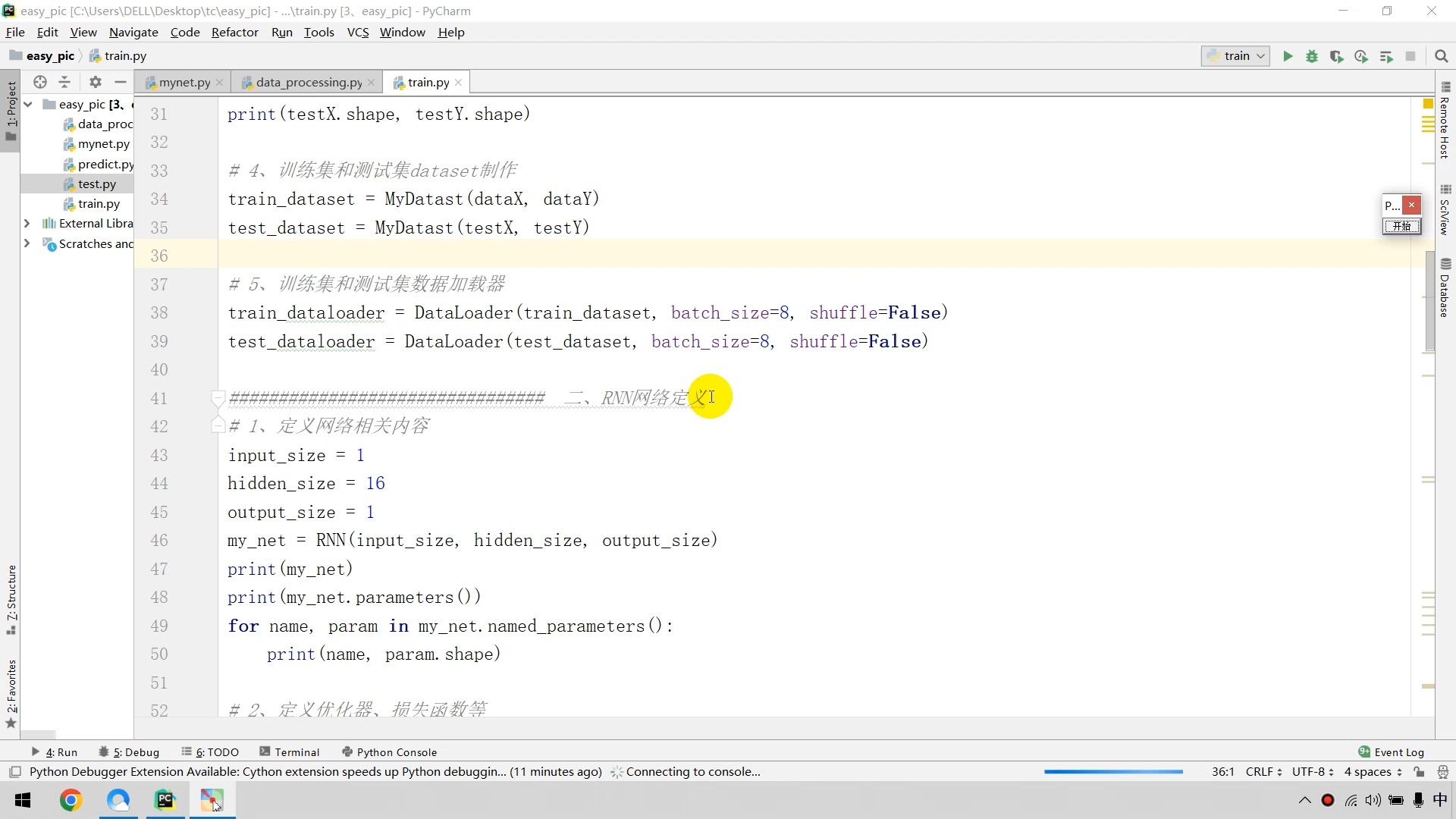
Task: Expand the External Libraries node
Action: coord(27,223)
